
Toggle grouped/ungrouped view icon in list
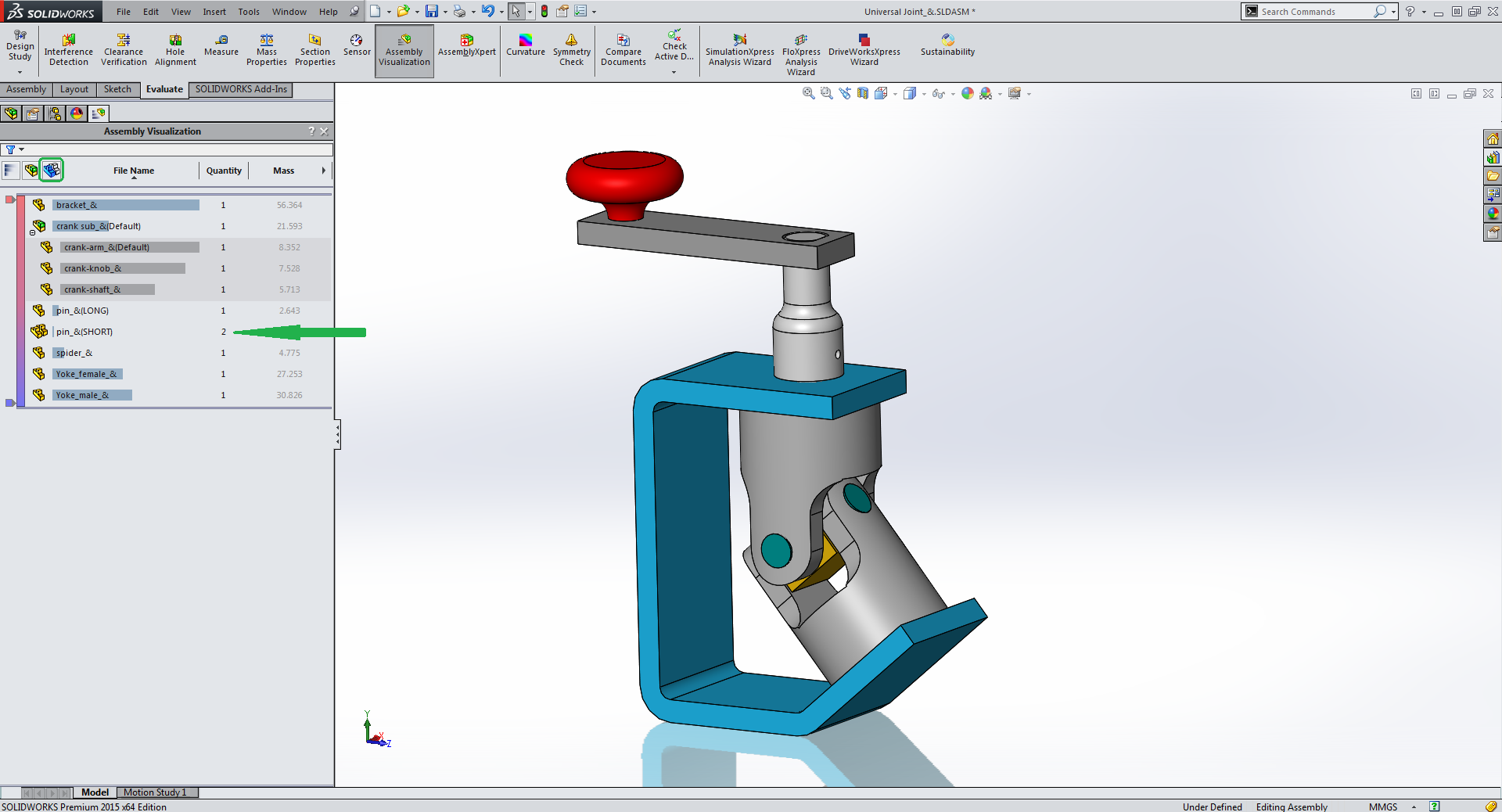[52, 171]
